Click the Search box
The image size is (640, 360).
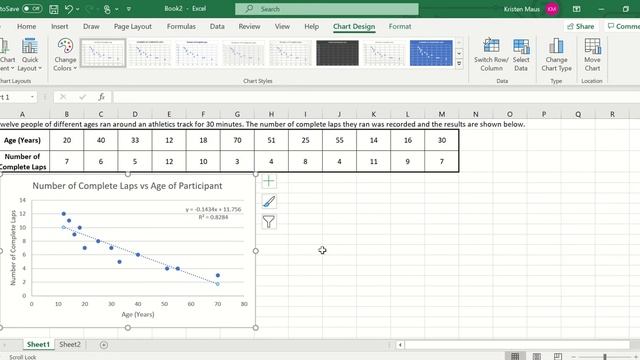327,9
